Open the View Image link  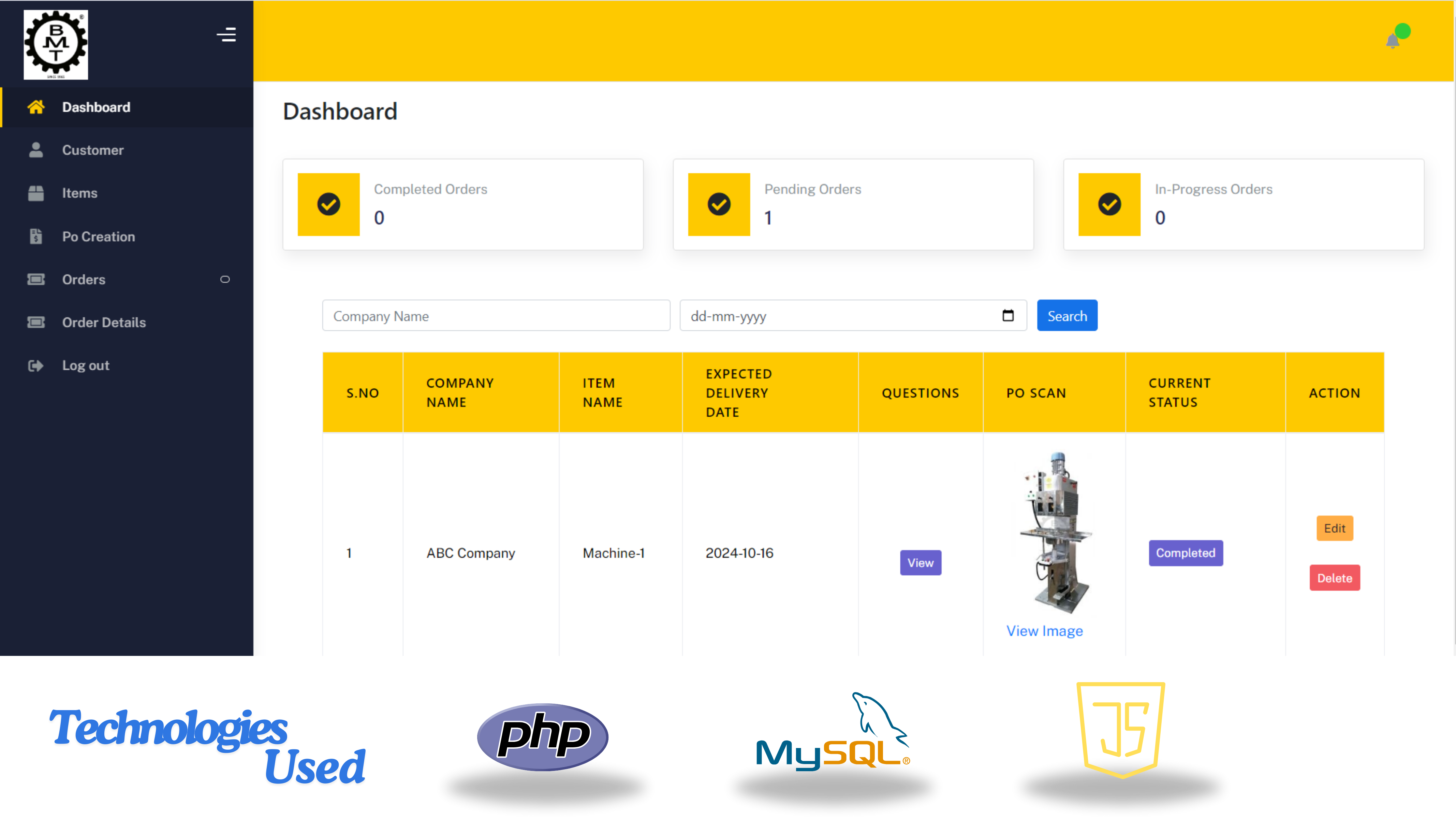(1045, 631)
